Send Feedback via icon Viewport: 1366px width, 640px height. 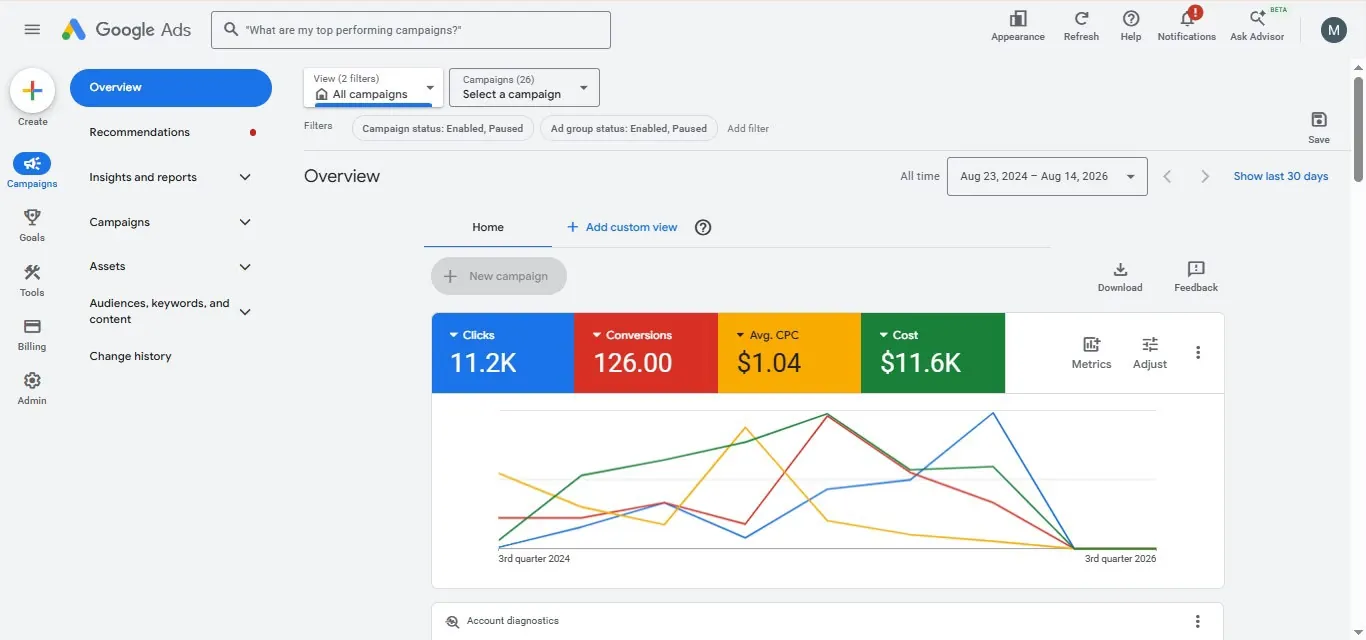pos(1196,277)
